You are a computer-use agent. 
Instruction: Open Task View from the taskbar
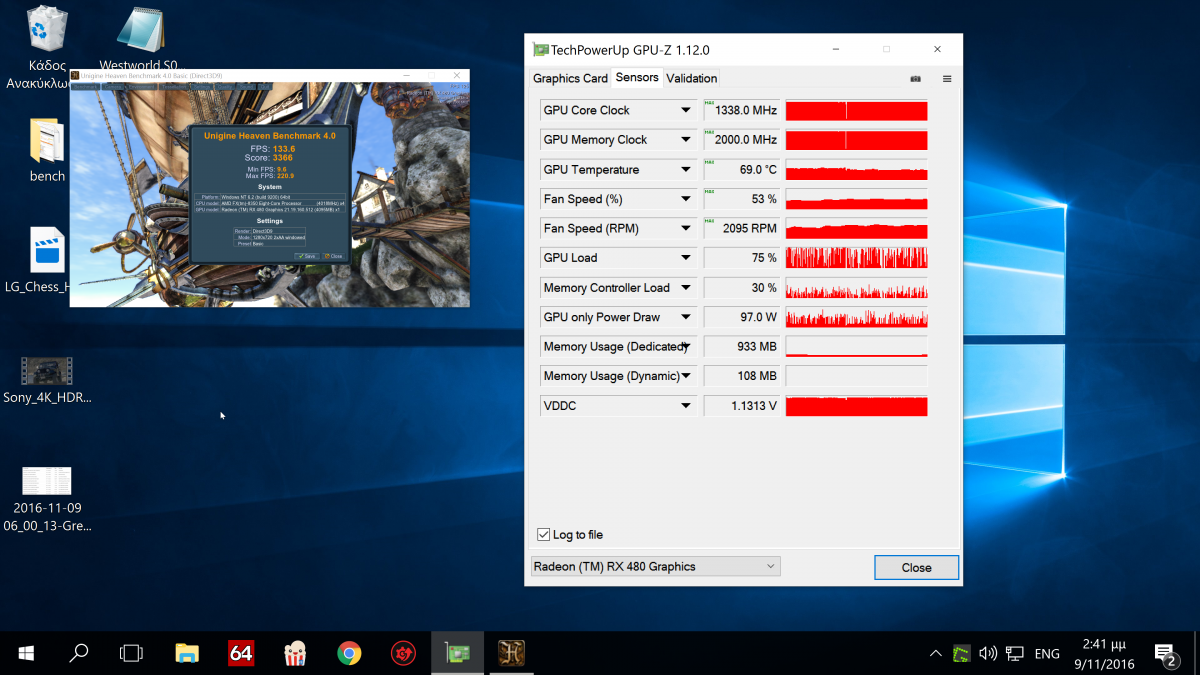coord(131,653)
